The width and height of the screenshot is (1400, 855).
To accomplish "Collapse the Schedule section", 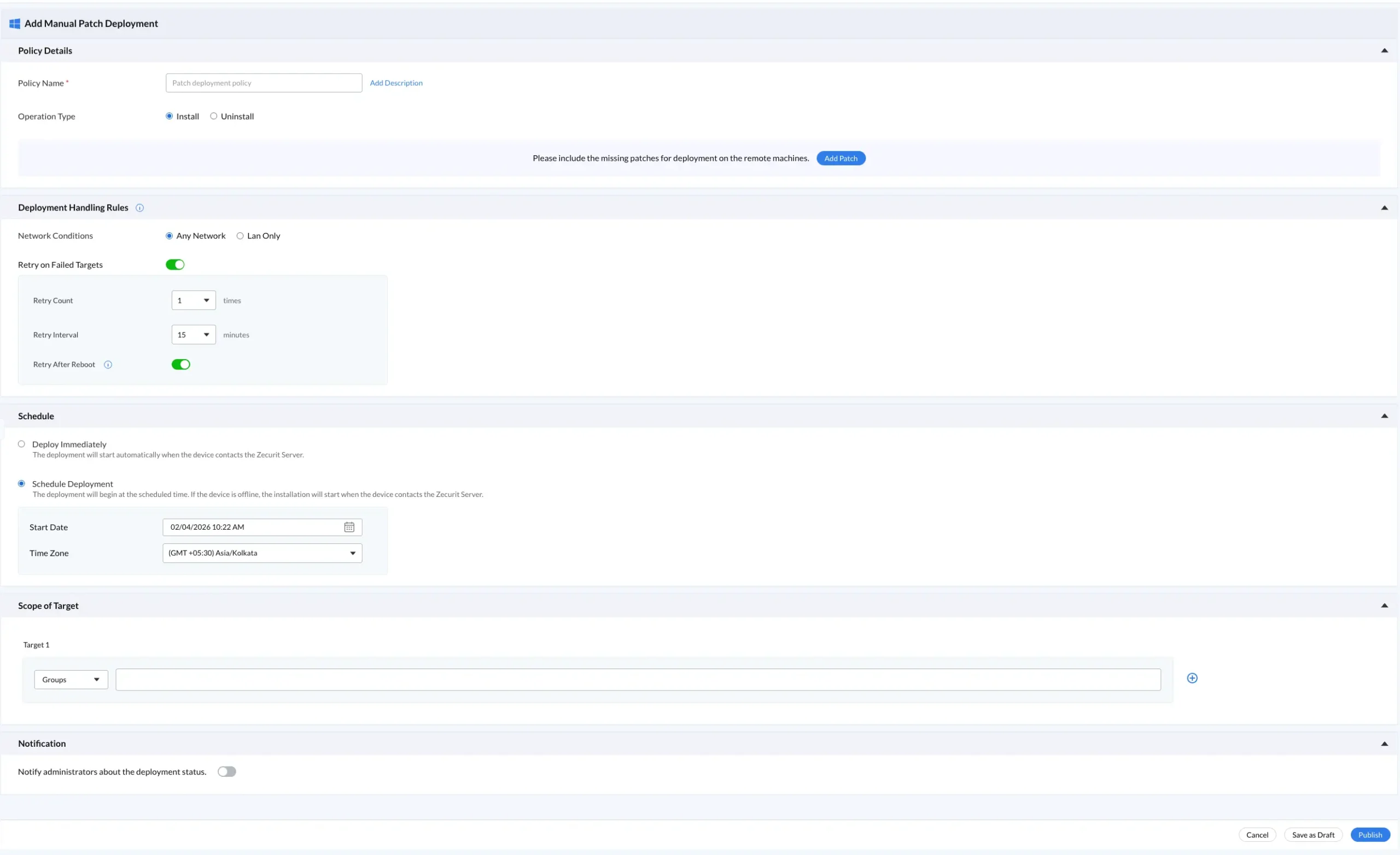I will coord(1384,416).
